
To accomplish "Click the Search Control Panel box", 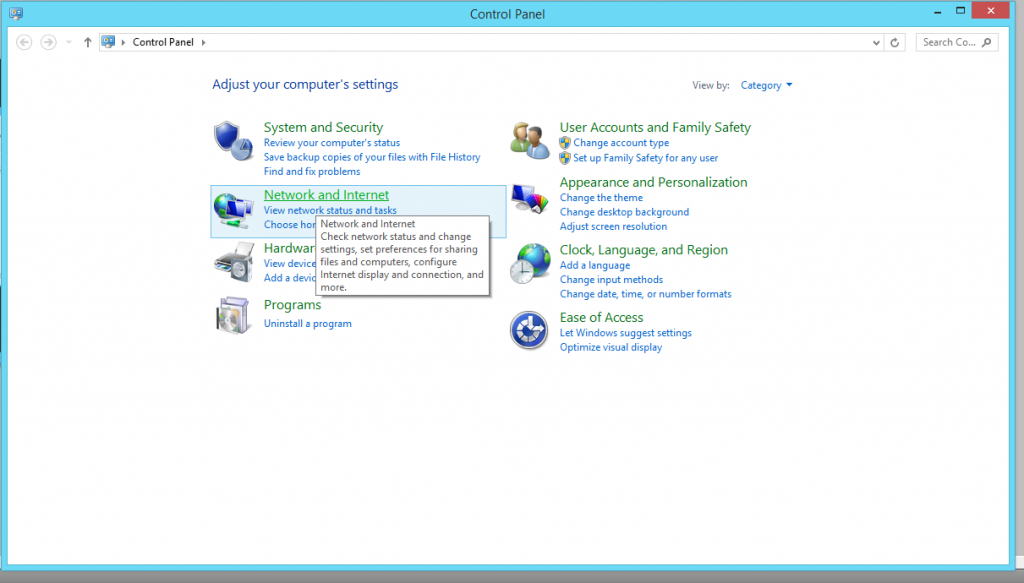I will 950,42.
